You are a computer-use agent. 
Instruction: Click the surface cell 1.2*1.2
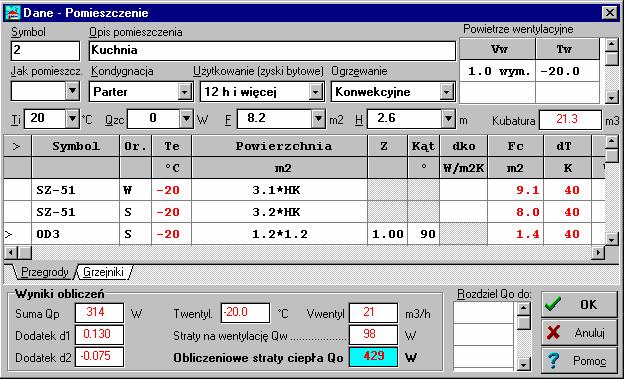pyautogui.click(x=279, y=234)
